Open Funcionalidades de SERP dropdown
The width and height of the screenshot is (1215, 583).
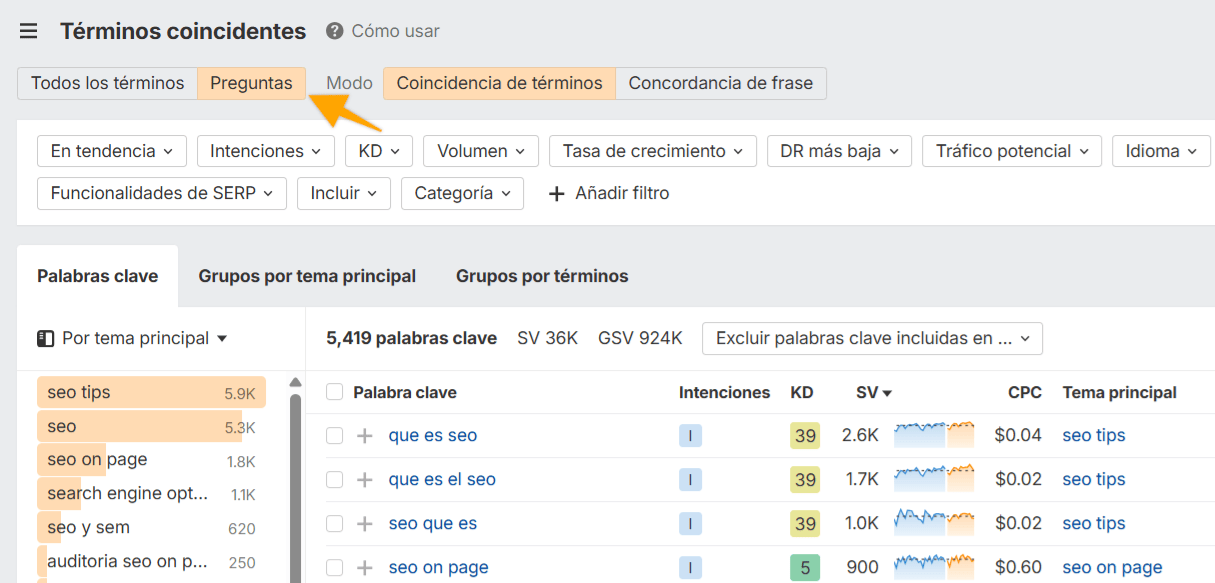click(162, 194)
